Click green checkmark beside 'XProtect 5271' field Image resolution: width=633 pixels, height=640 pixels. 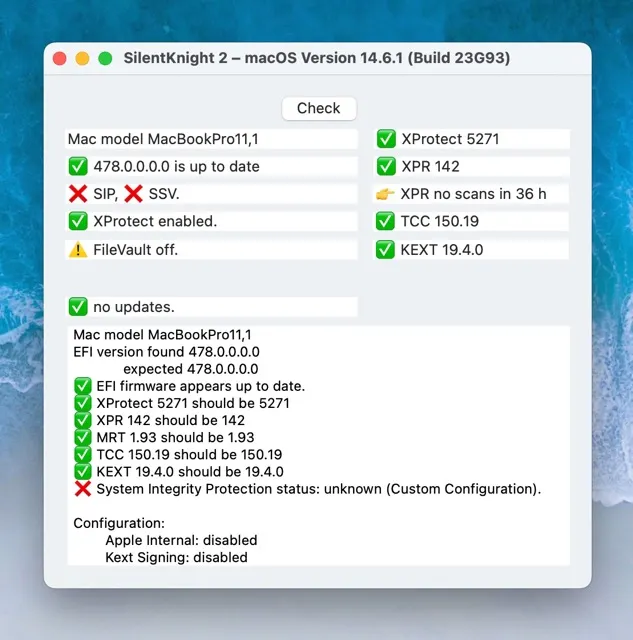coord(386,139)
